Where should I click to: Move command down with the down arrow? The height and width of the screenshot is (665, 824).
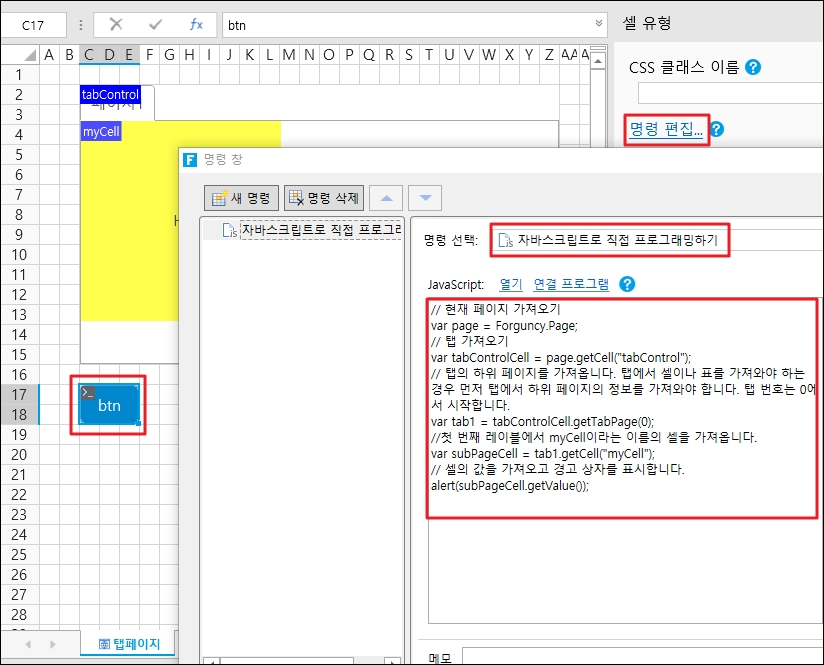tap(424, 198)
